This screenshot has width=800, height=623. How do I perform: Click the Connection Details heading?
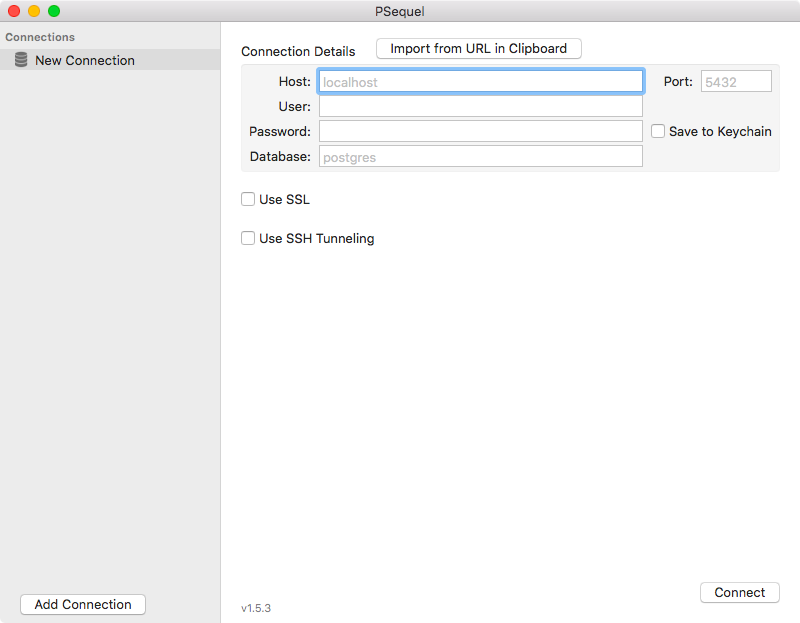click(298, 52)
